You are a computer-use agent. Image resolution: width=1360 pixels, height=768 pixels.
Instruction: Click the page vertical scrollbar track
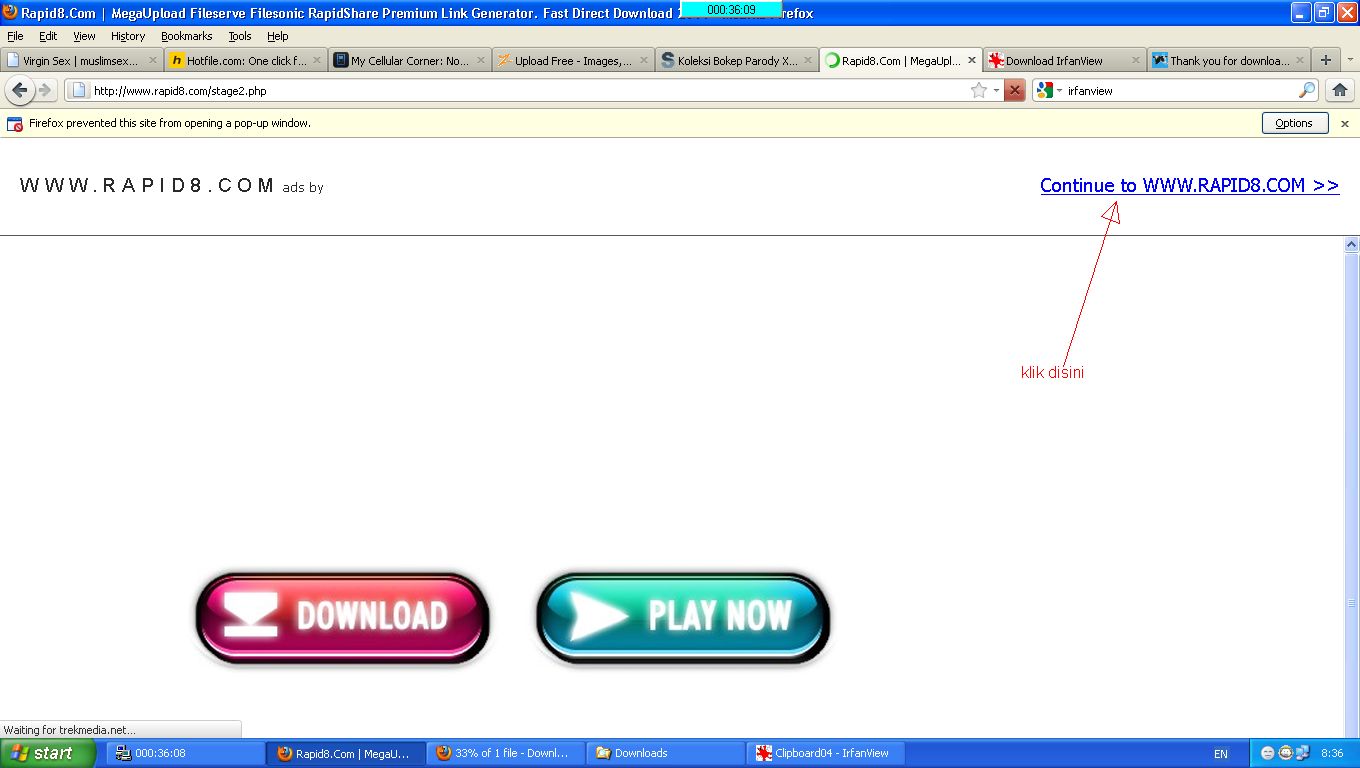(1352, 488)
